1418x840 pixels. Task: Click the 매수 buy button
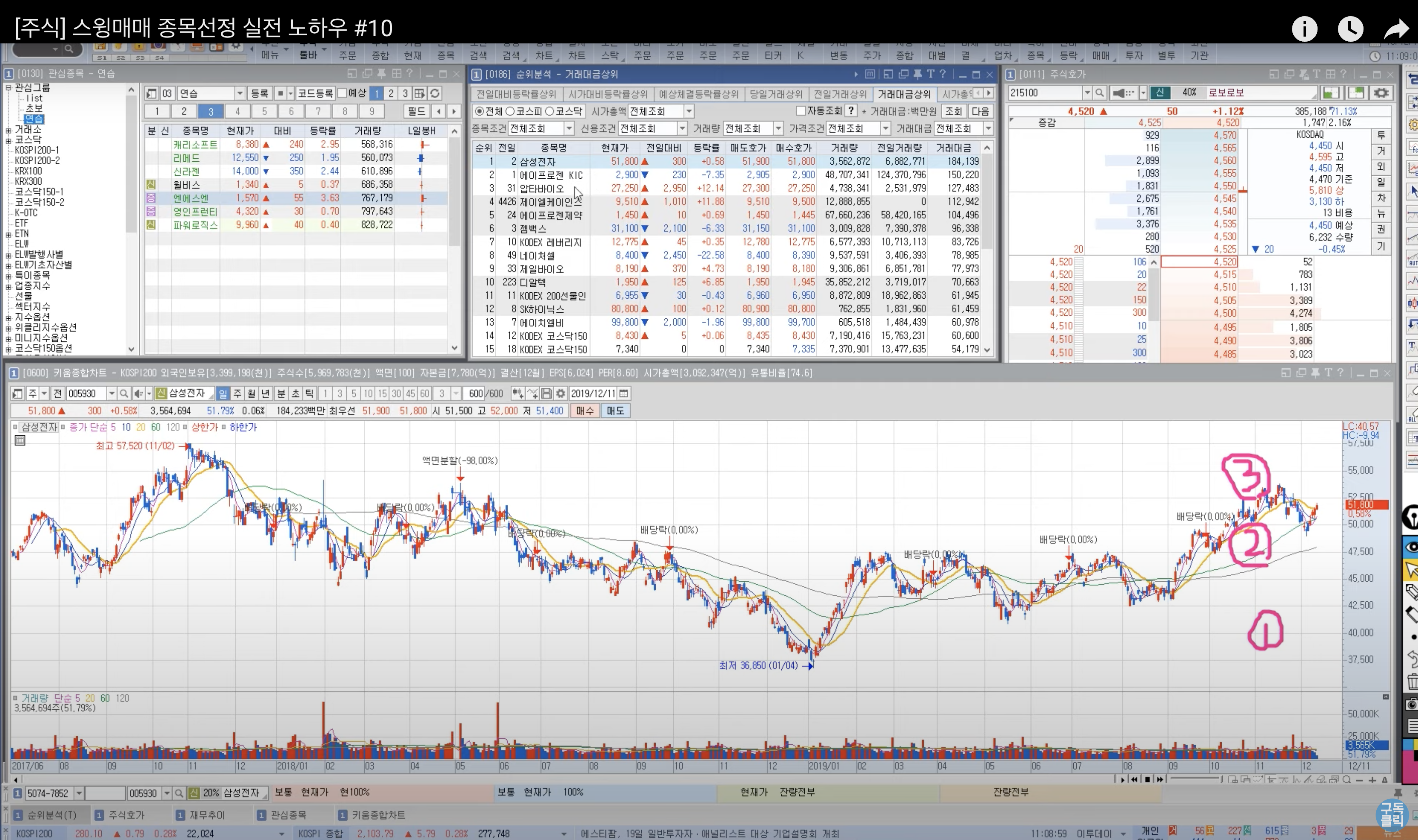[x=585, y=411]
